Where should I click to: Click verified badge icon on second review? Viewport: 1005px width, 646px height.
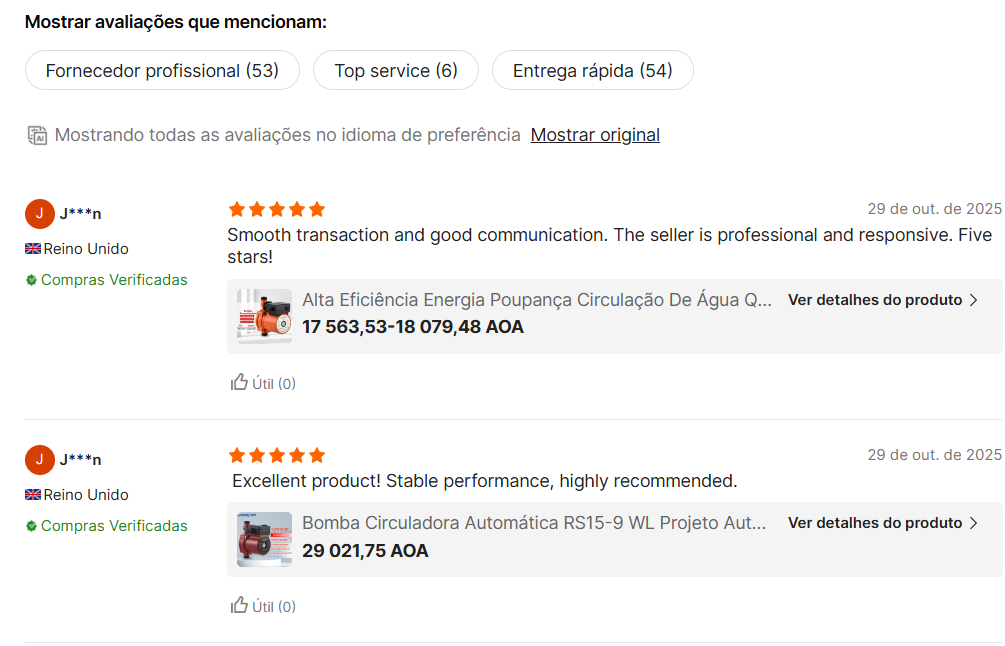(x=32, y=526)
